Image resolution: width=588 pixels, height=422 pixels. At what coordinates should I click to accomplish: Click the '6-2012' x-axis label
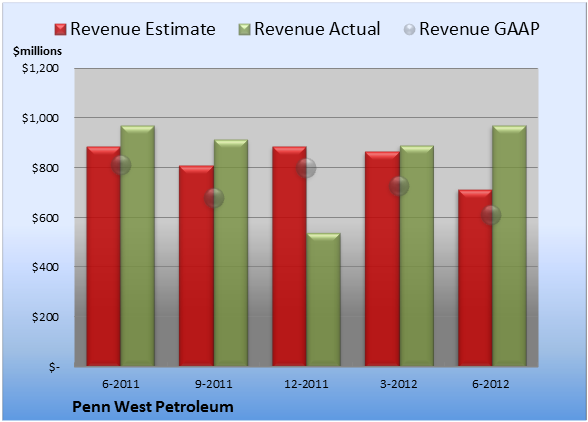point(491,384)
